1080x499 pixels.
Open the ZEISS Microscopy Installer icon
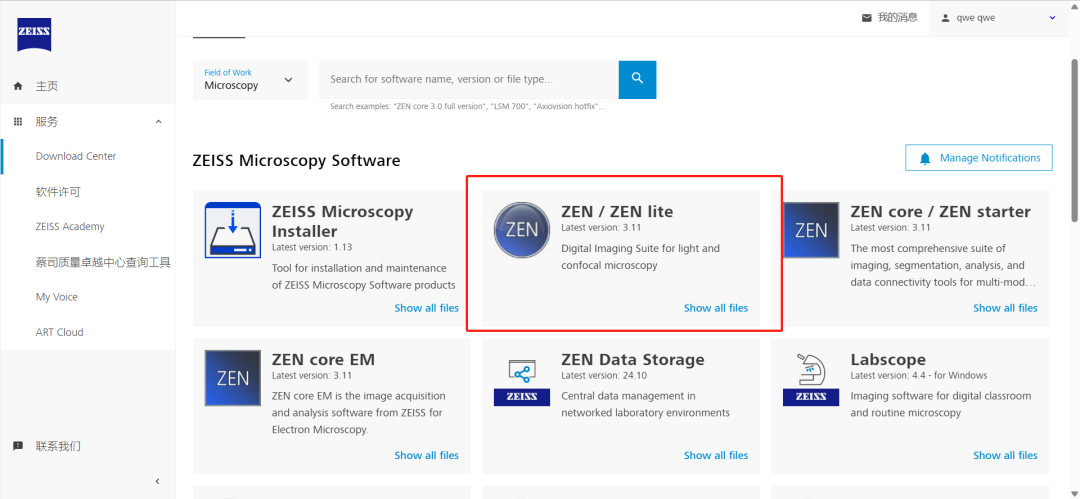coord(233,230)
